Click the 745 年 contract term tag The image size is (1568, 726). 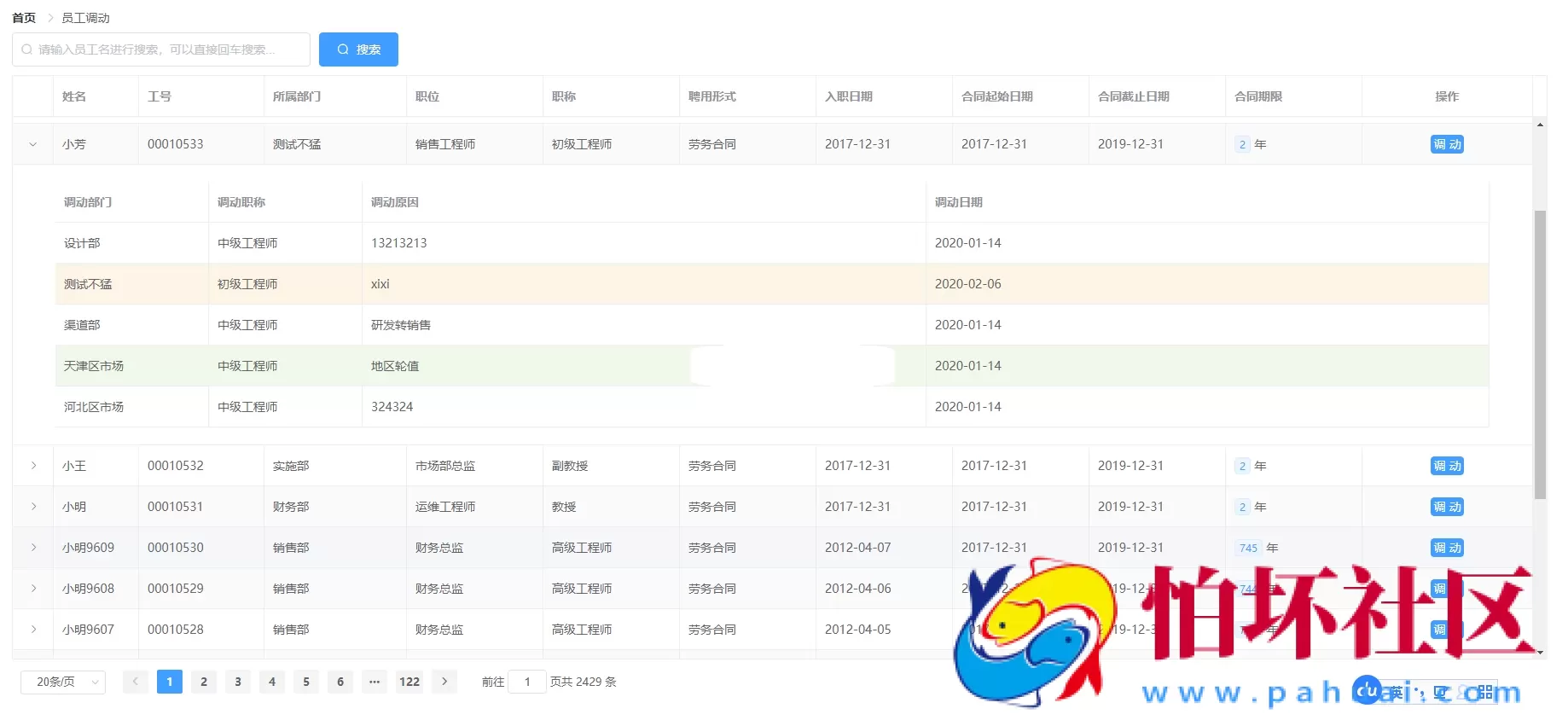click(x=1249, y=548)
